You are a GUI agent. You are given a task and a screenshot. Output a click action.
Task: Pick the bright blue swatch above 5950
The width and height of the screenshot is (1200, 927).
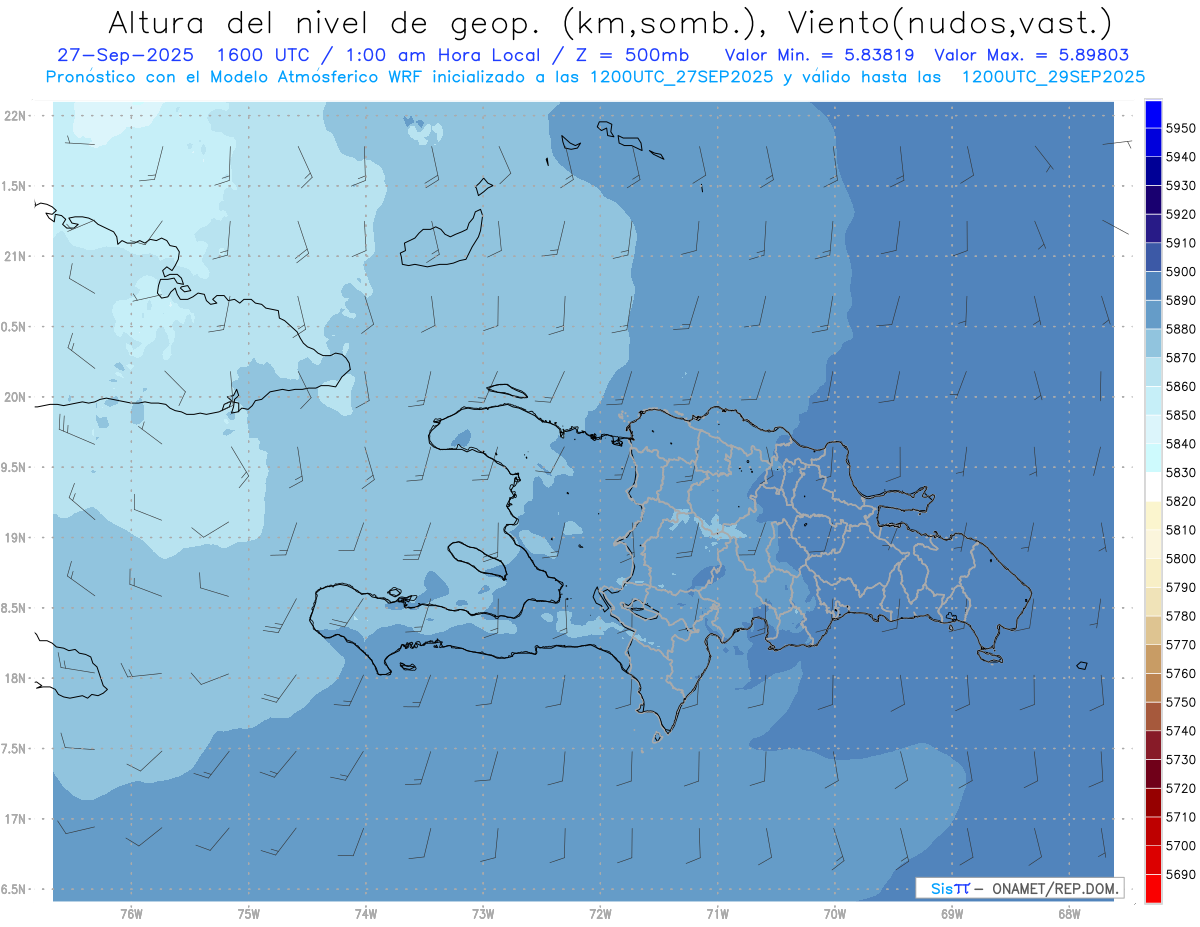tap(1153, 114)
